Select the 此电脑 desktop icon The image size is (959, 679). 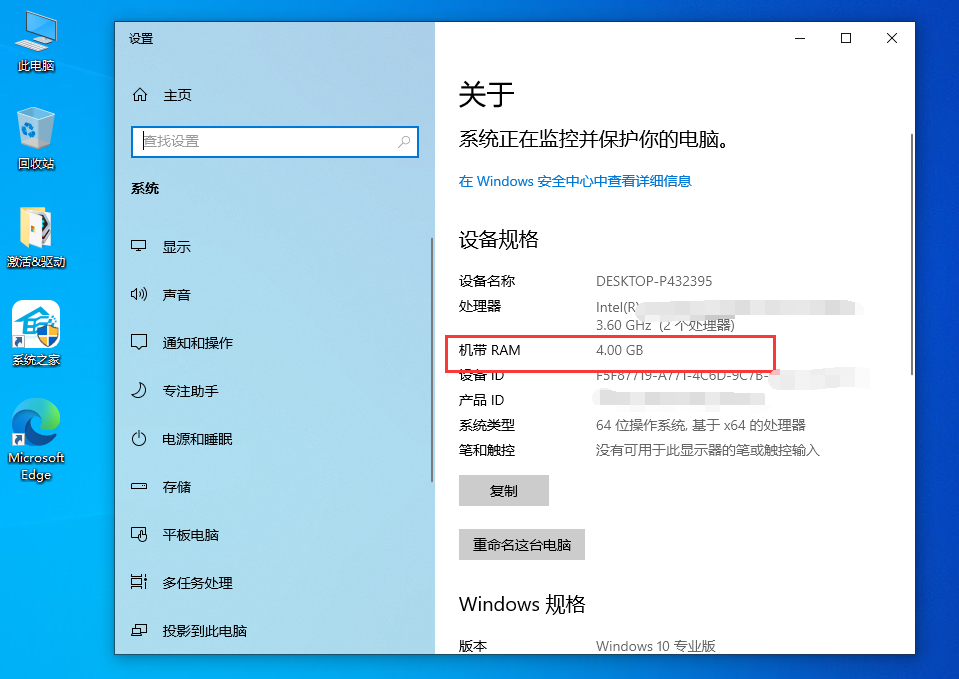click(36, 42)
